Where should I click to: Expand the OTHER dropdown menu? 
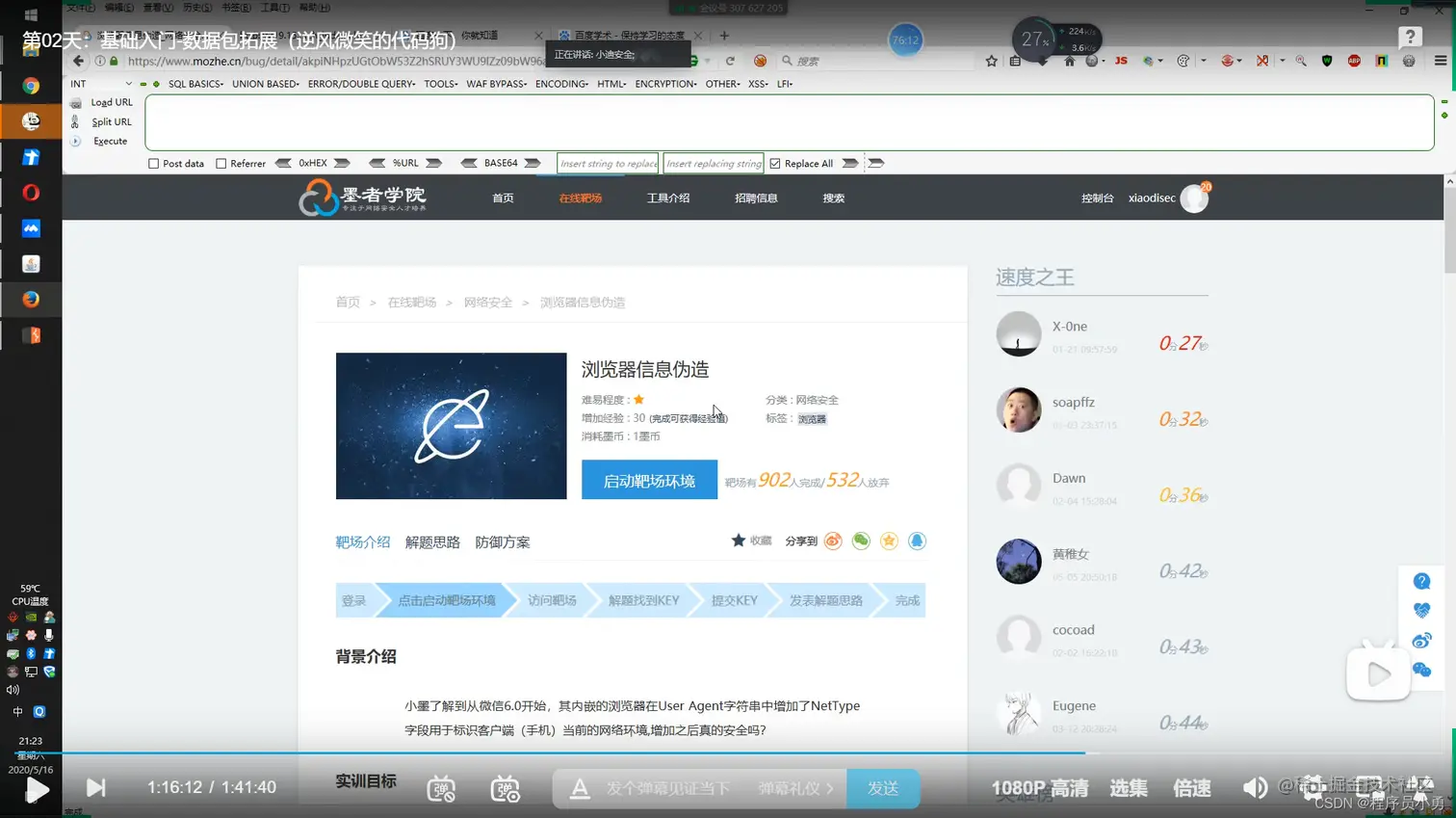pyautogui.click(x=722, y=84)
